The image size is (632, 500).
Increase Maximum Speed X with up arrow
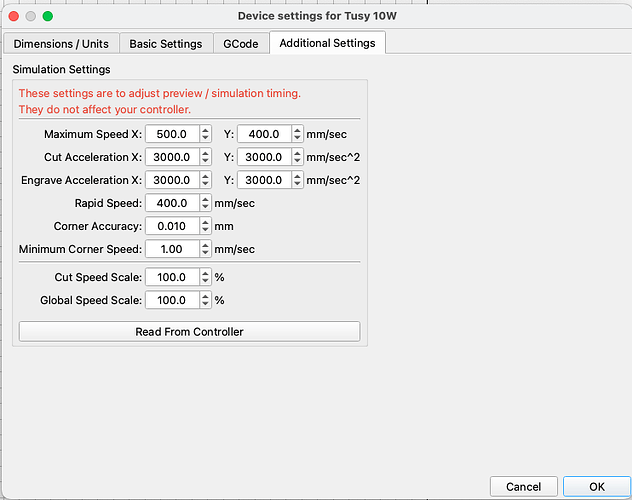click(205, 130)
